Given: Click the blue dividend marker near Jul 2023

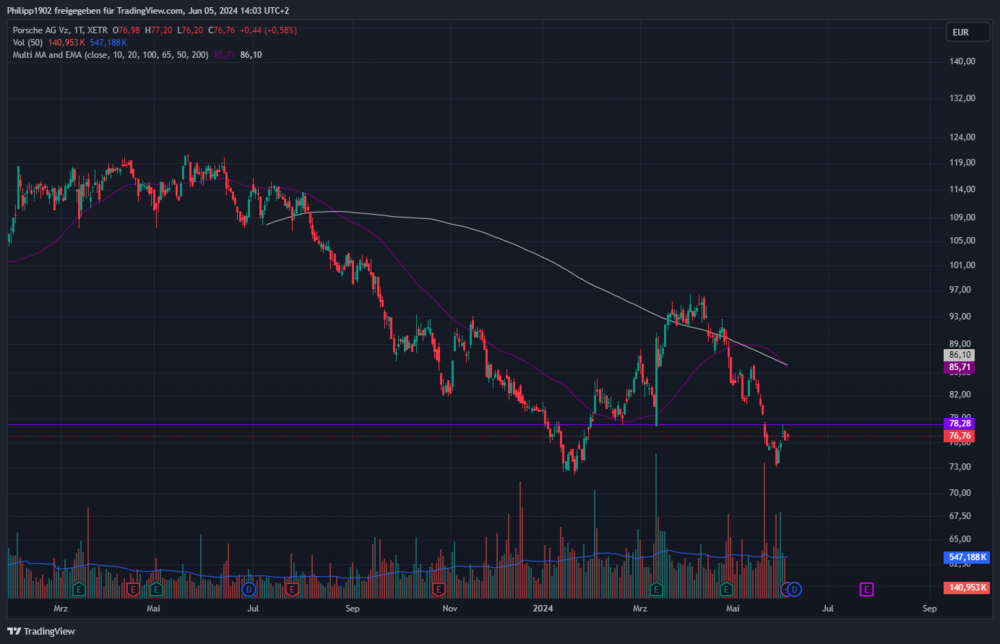Looking at the screenshot, I should pos(249,589).
